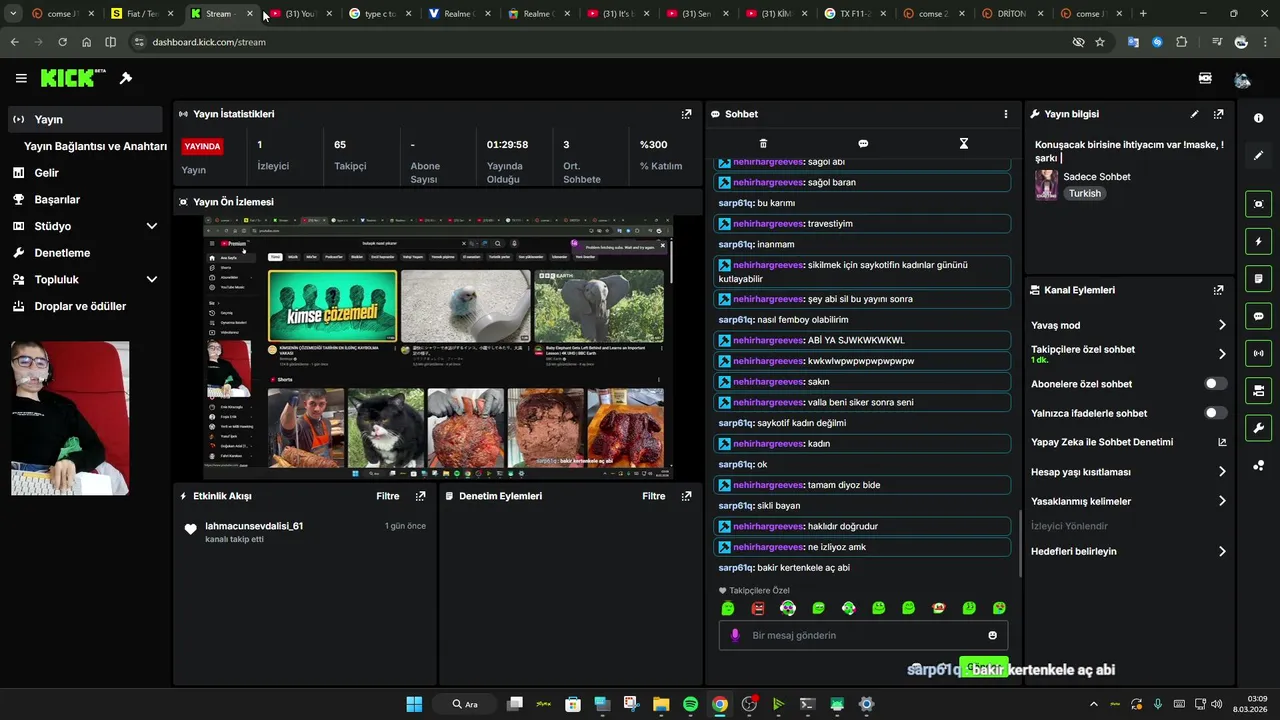Toggle Yalnızca ifadelerle sohbet switch
Screen dimensions: 1280x720
click(x=1215, y=413)
